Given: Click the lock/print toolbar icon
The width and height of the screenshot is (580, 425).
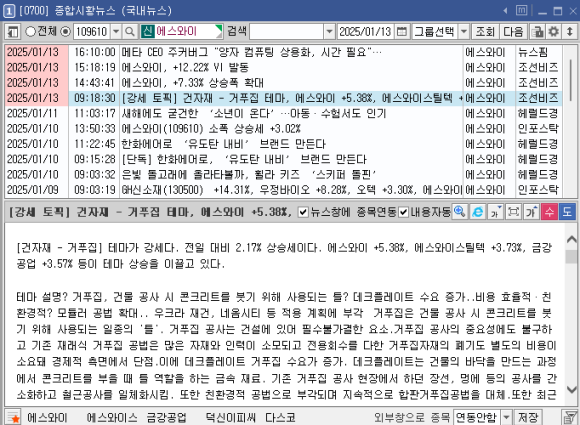Looking at the screenshot, I should click(537, 32).
